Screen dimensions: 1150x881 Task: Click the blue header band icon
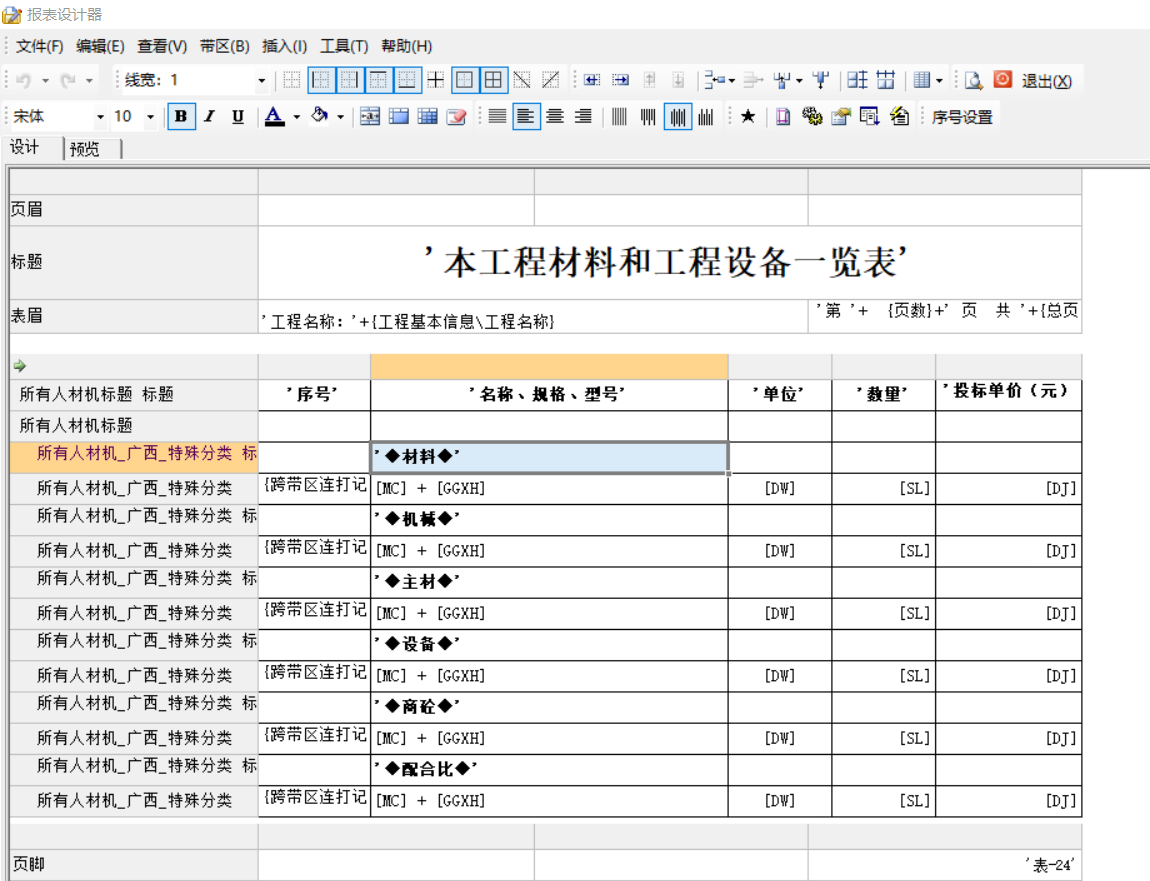tap(399, 117)
